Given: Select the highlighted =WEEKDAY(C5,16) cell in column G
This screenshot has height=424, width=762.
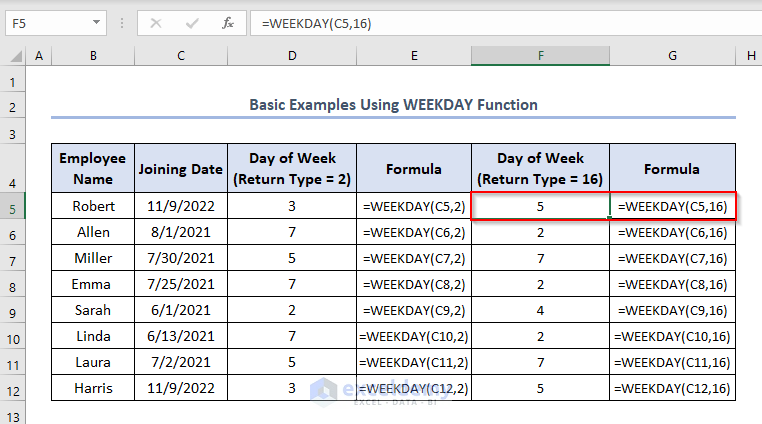Looking at the screenshot, I should [673, 206].
